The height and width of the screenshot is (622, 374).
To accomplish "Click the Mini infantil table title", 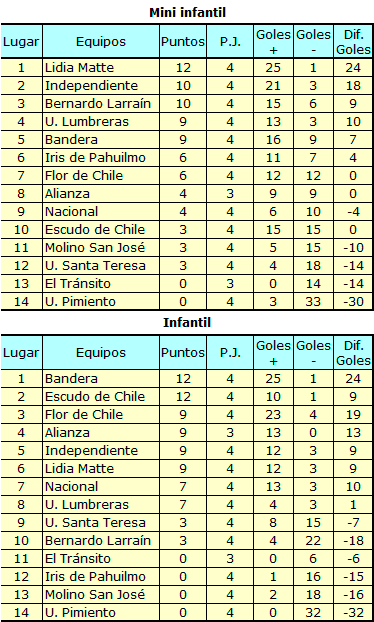I will (187, 12).
